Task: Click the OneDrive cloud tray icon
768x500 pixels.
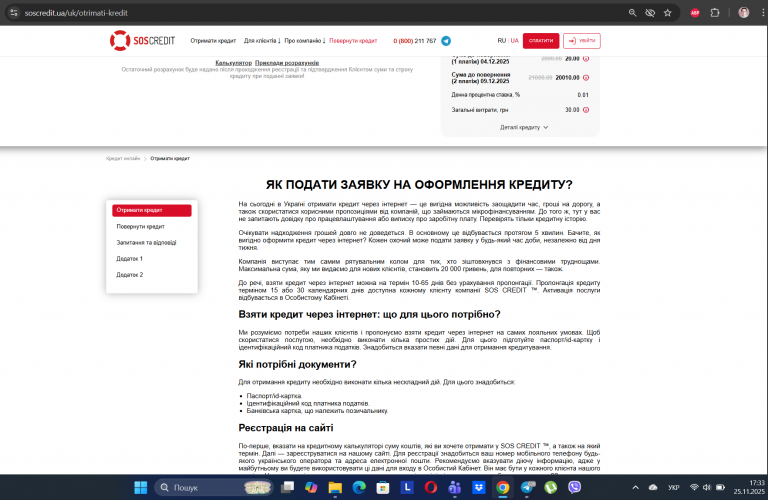Action: (653, 487)
